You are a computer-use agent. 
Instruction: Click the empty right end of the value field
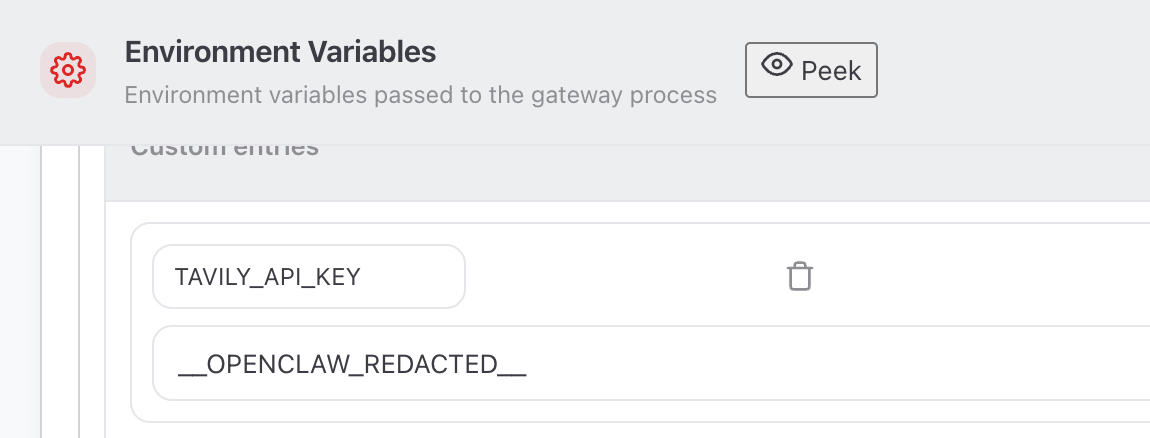click(1000, 363)
